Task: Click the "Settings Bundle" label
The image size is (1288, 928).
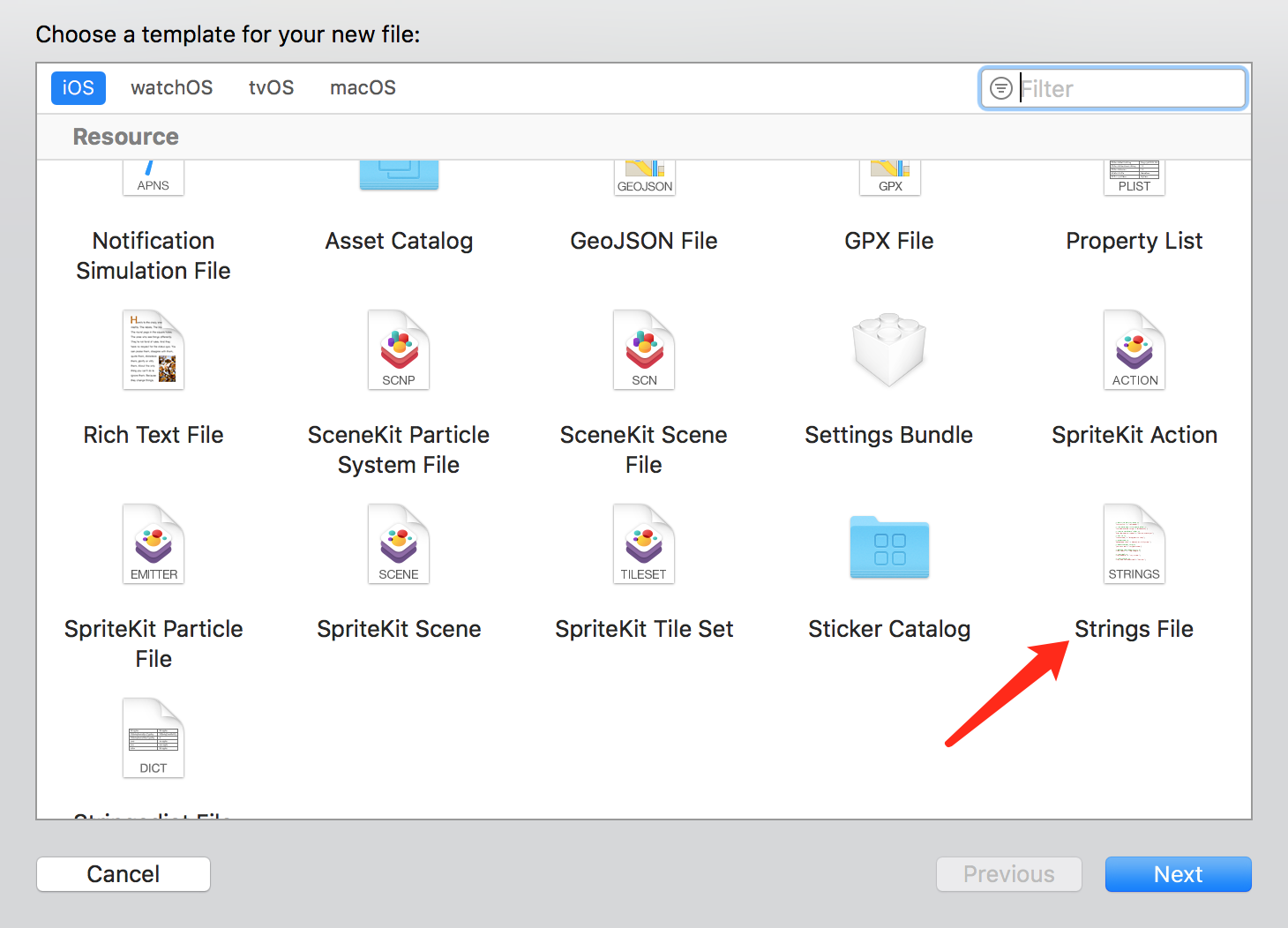Action: 889,435
